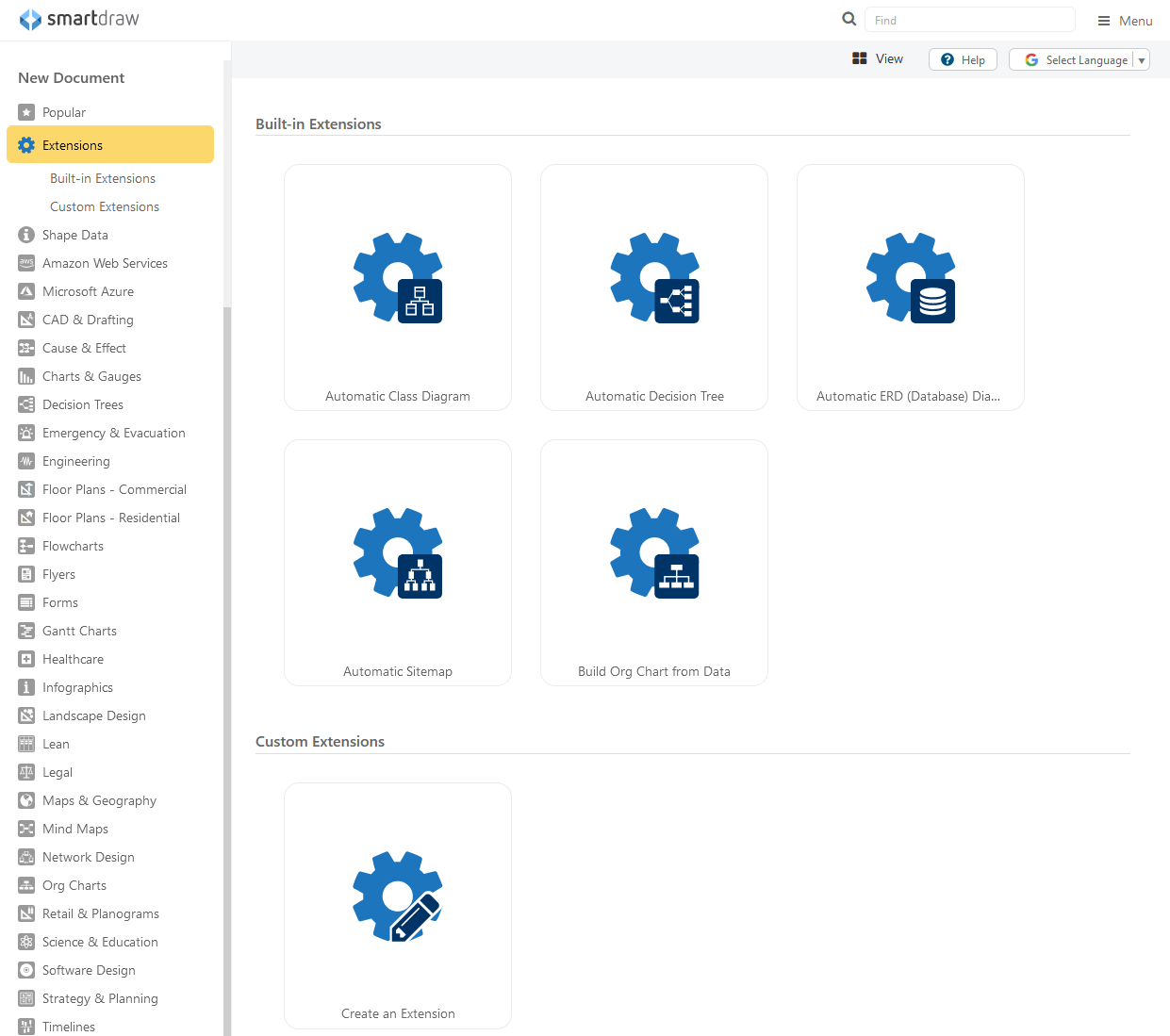This screenshot has height=1036, width=1170.
Task: Click the search magnifier icon
Action: coord(849,19)
